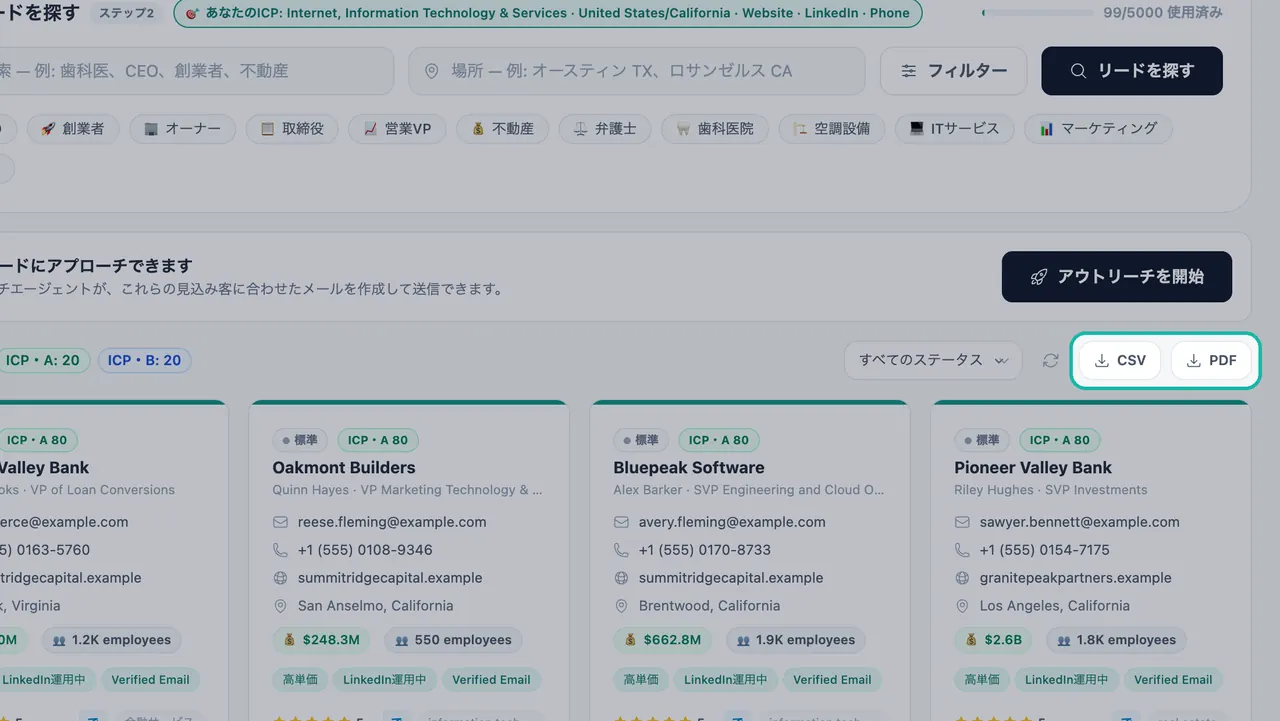Click the San Anselmo, California location

(x=375, y=606)
